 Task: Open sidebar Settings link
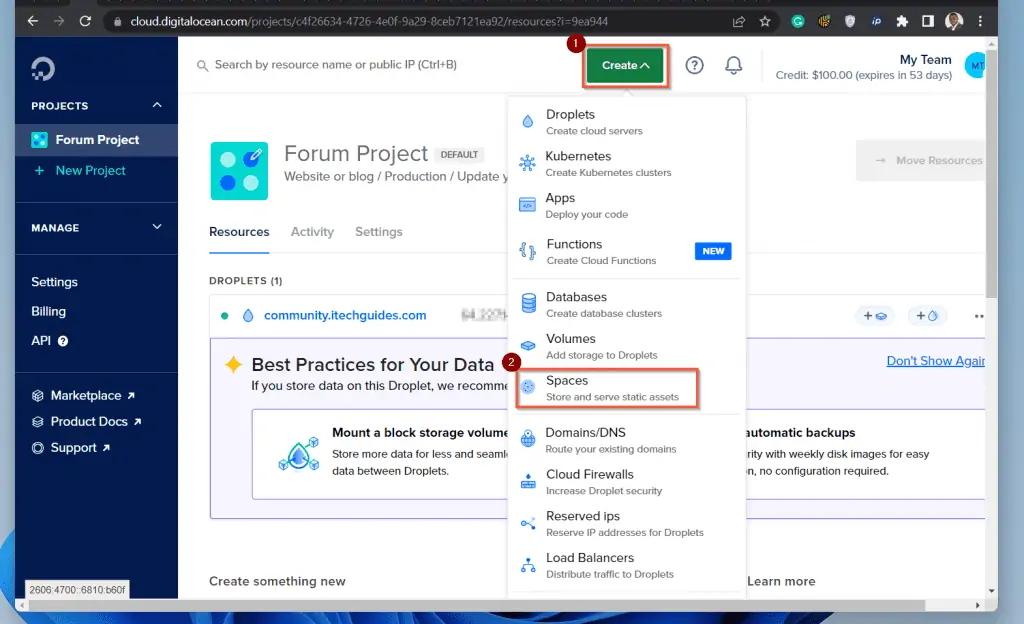pos(54,282)
